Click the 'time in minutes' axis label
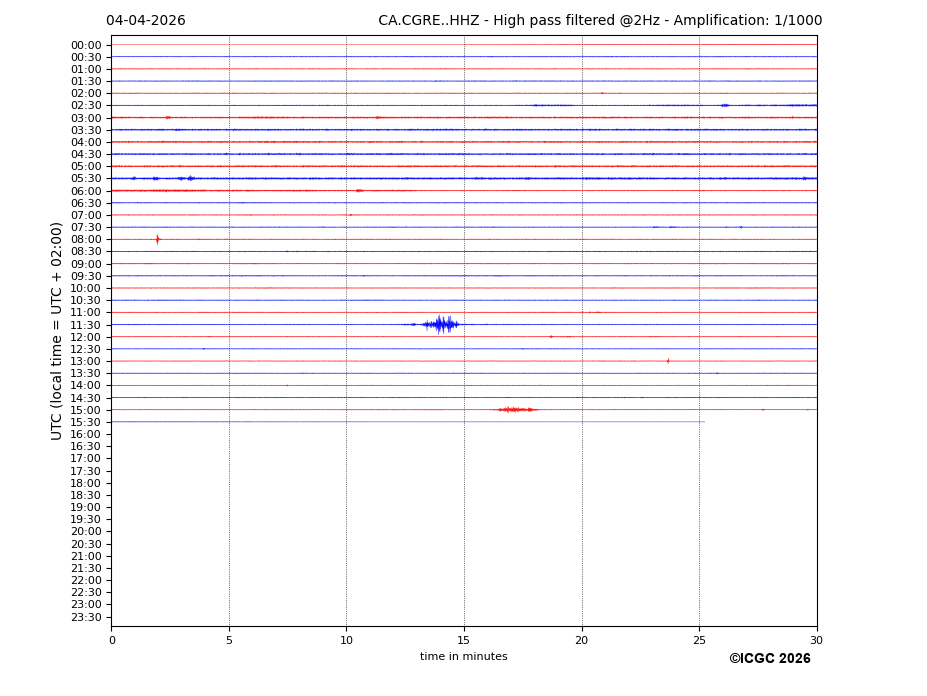Screen dimensions: 927x696 (463, 657)
